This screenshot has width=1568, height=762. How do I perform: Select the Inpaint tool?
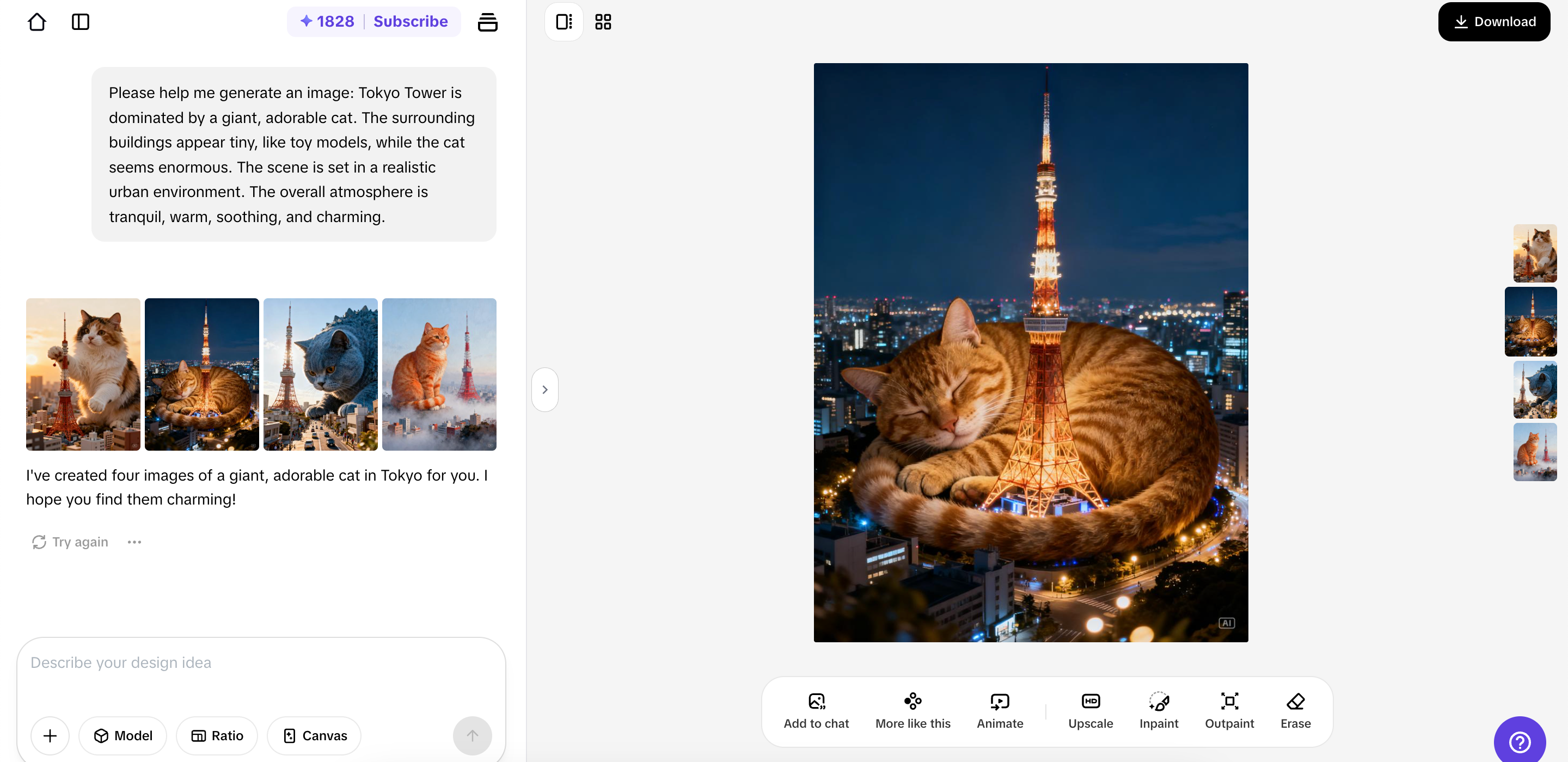1159,710
